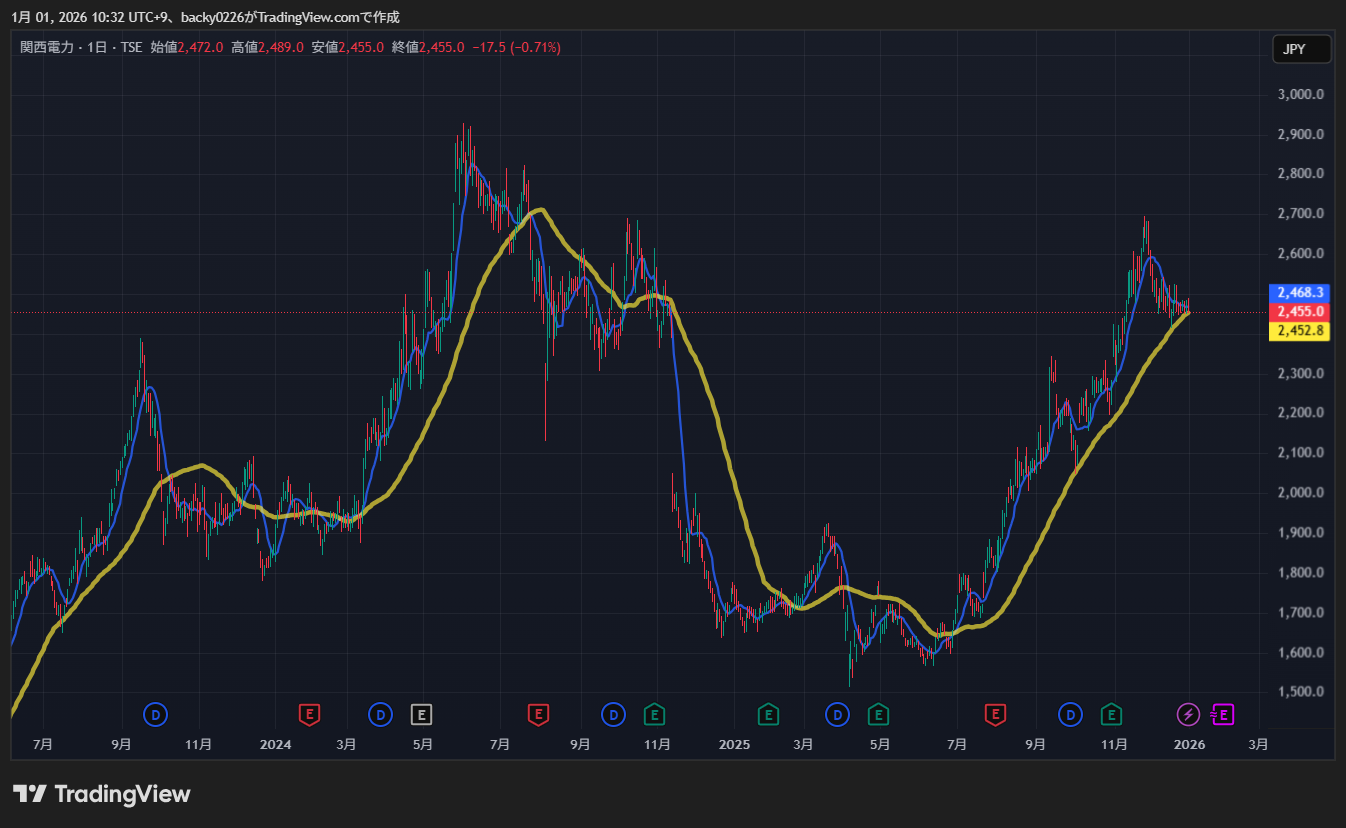The height and width of the screenshot is (828, 1346).
Task: Click the purple lightning bolt marker
Action: (1188, 714)
